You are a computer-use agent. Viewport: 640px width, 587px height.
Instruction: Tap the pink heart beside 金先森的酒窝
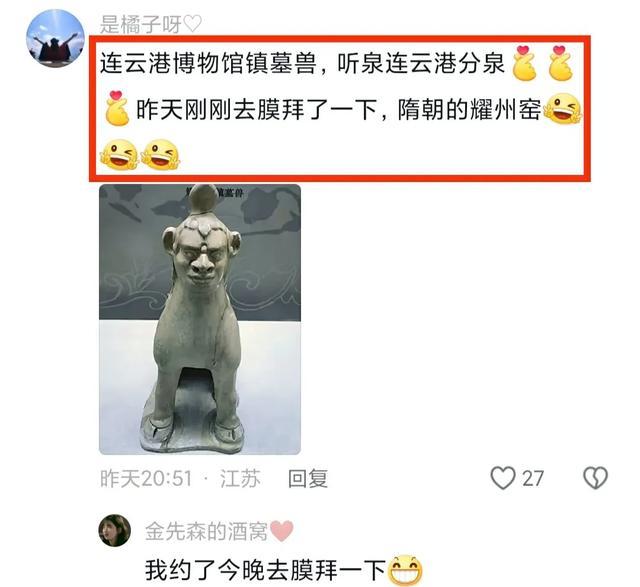coord(282,531)
